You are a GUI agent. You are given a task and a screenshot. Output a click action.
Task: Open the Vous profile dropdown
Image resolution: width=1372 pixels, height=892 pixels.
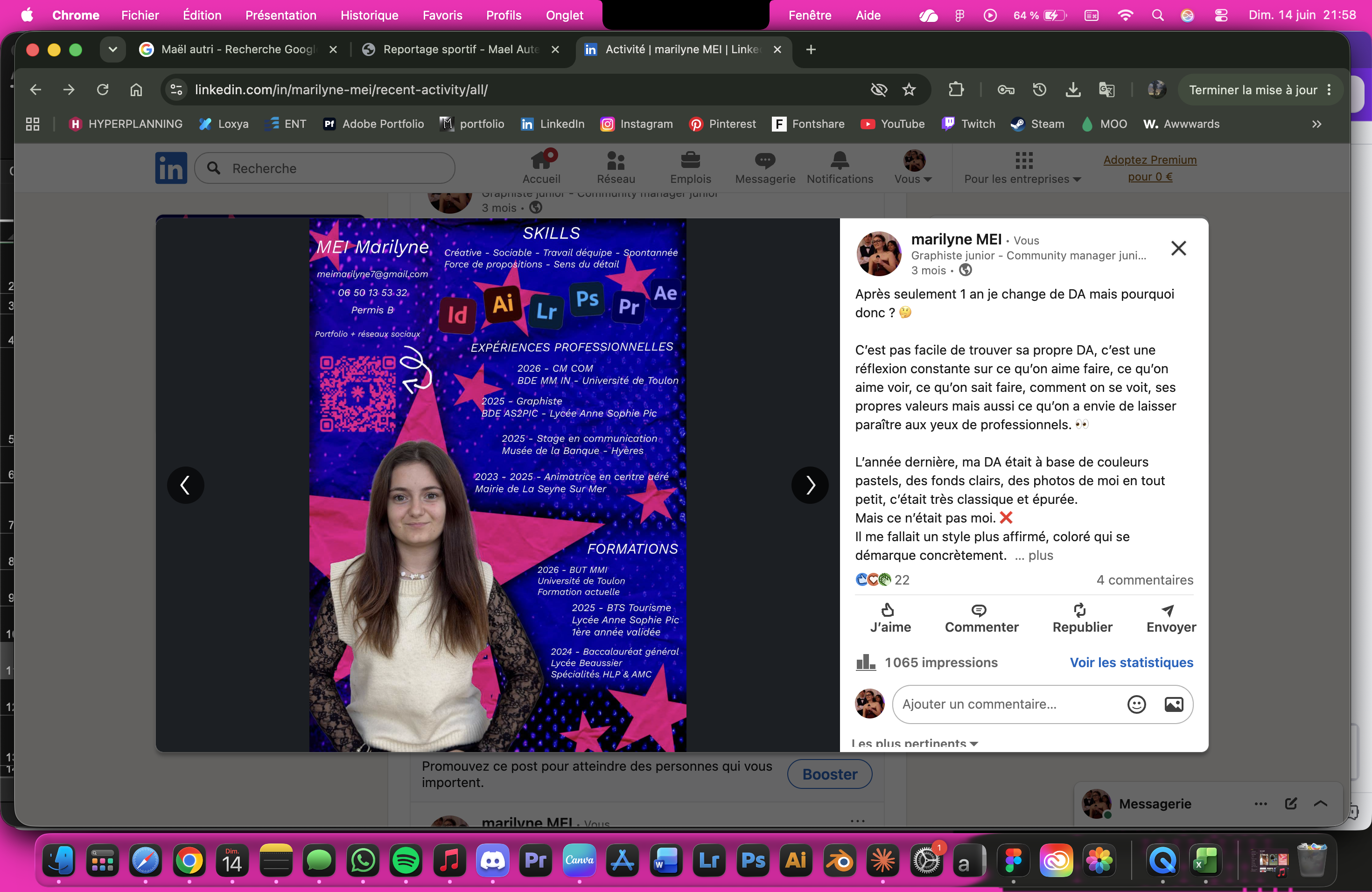click(x=913, y=167)
